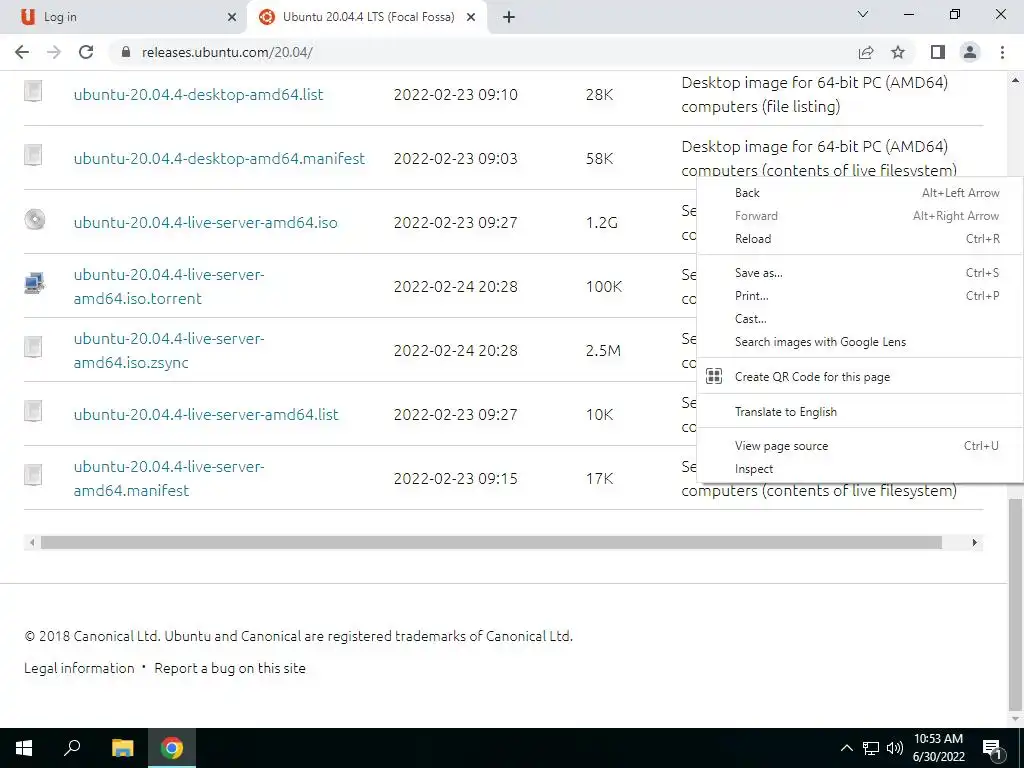Click the horizontal scrollbar thumb under the table
The height and width of the screenshot is (768, 1024).
(x=491, y=543)
